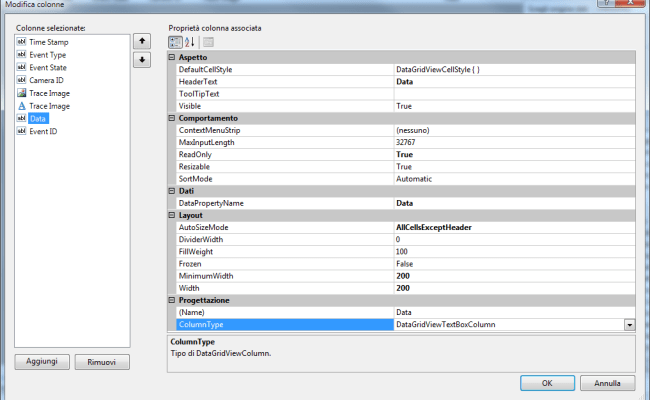The image size is (650, 400).
Task: Collapse the Dati category
Action: 172,191
